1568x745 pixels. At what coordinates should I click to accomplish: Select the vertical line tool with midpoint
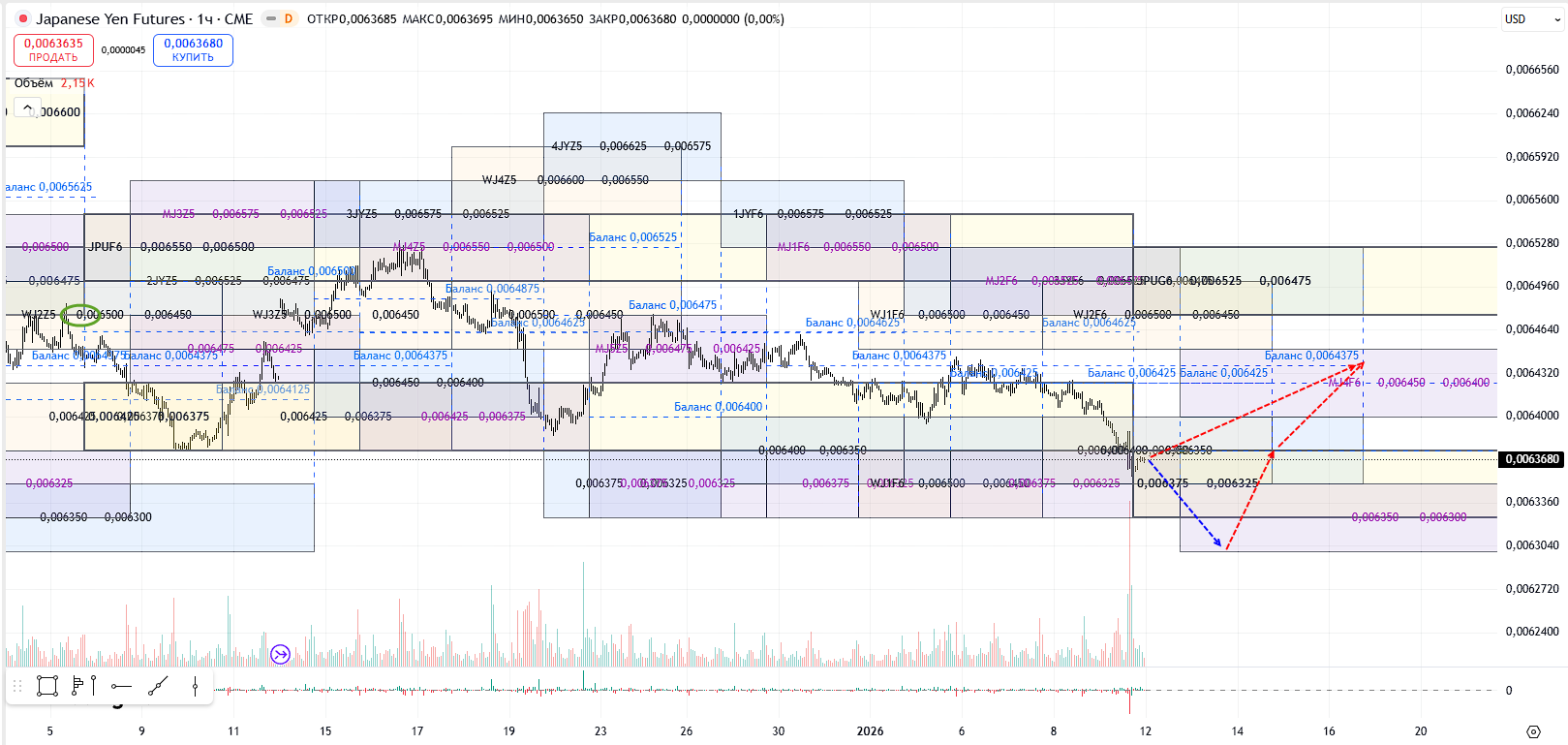point(195,687)
